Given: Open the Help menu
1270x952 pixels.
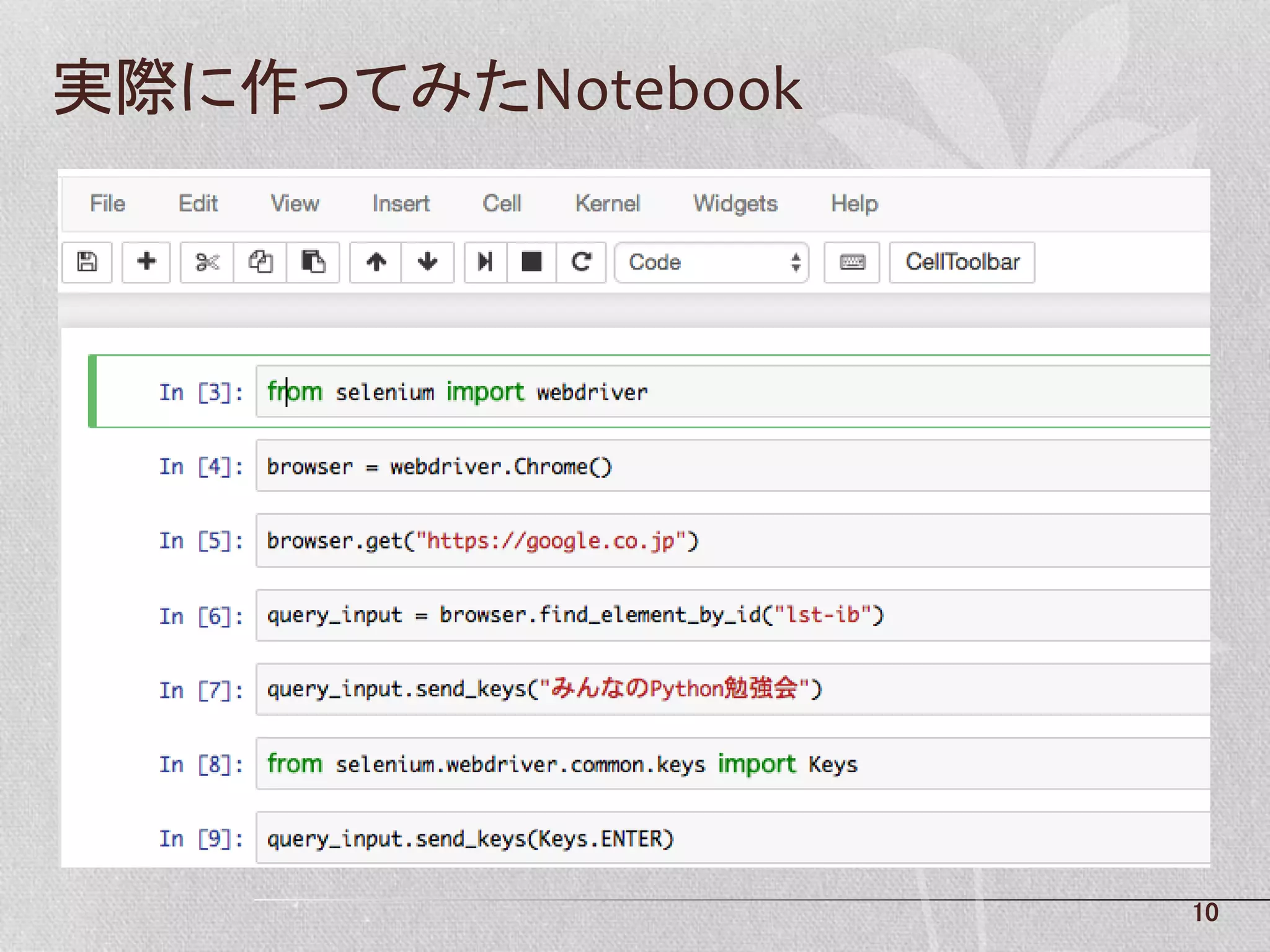Looking at the screenshot, I should [855, 203].
